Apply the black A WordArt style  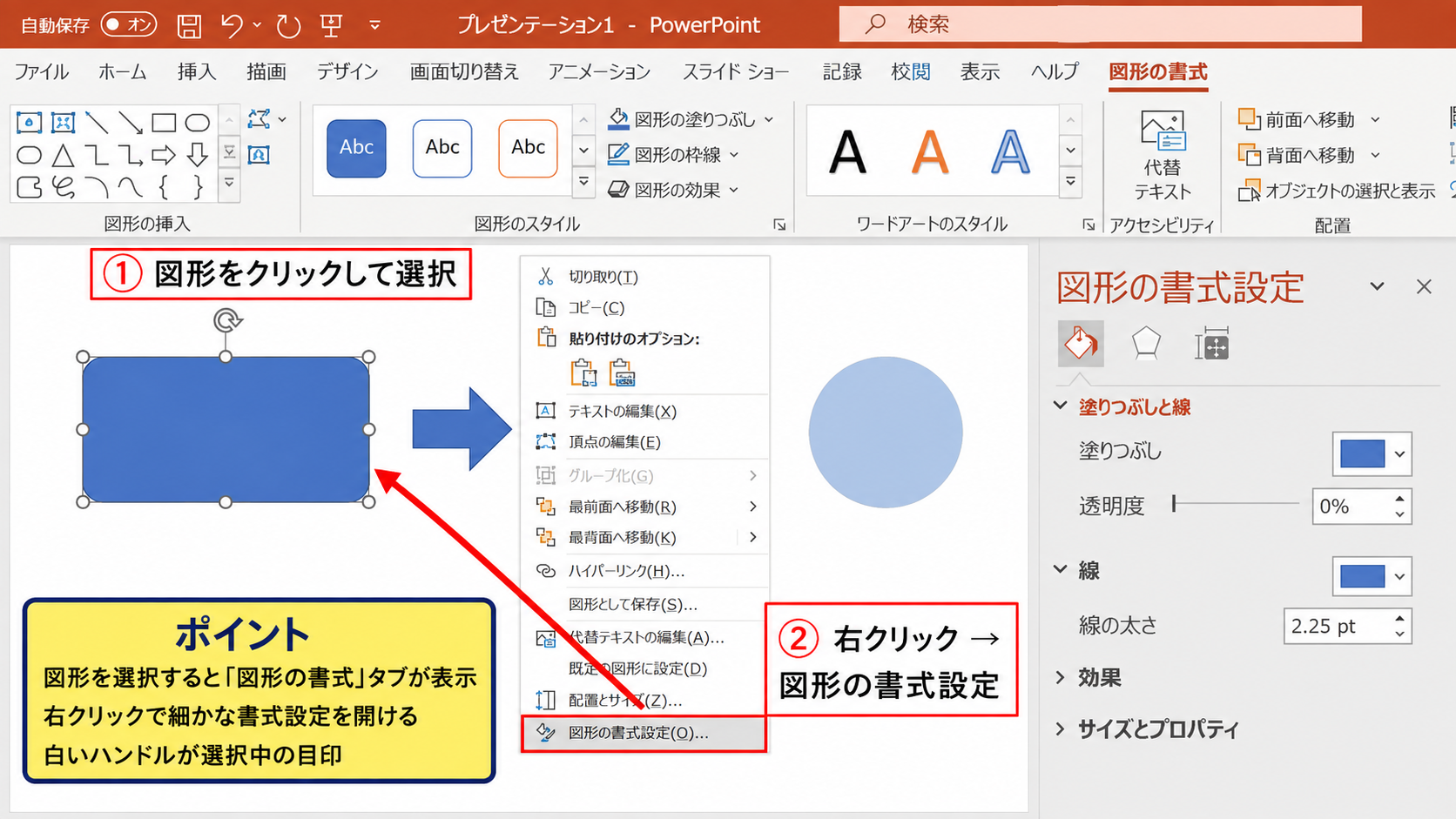click(848, 152)
